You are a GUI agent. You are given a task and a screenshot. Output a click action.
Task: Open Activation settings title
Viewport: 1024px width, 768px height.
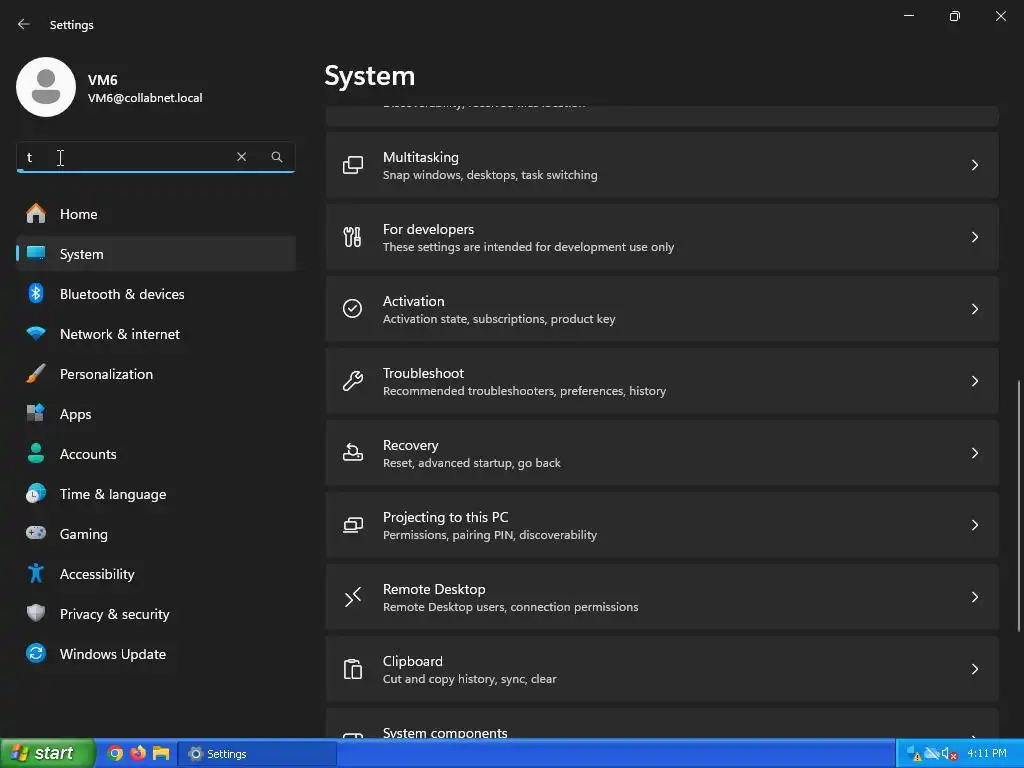click(x=413, y=301)
